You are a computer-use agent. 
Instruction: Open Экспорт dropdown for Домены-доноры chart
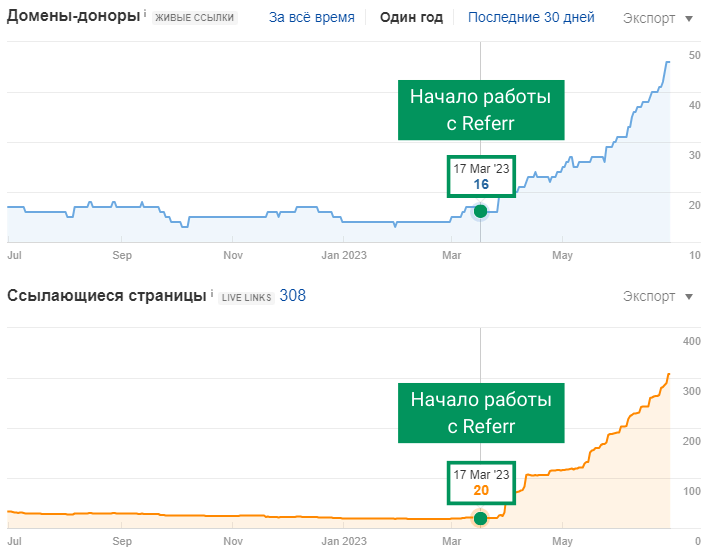pos(657,18)
